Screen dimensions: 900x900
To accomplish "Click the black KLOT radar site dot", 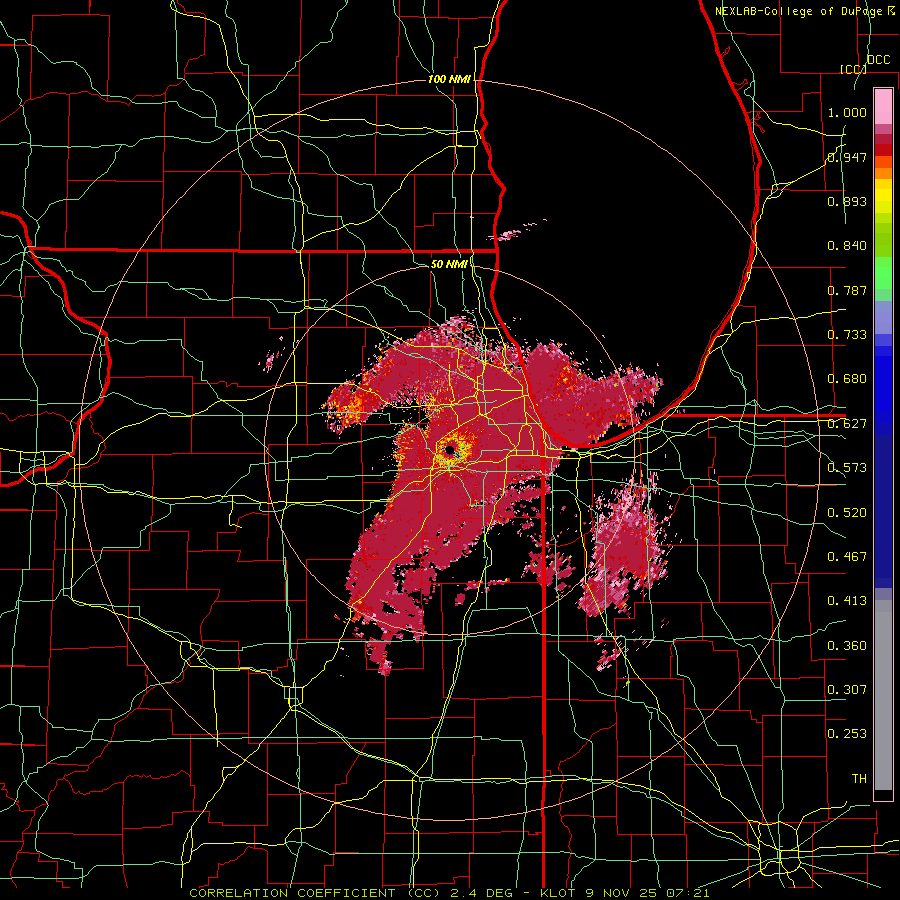I will click(451, 449).
